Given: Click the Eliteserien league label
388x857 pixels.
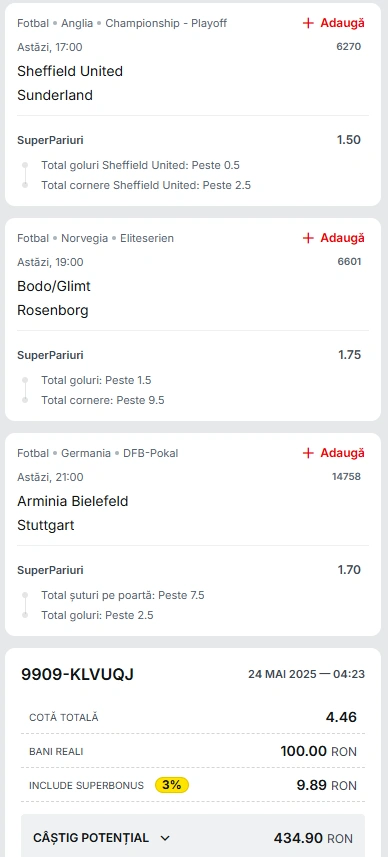Looking at the screenshot, I should [x=147, y=238].
